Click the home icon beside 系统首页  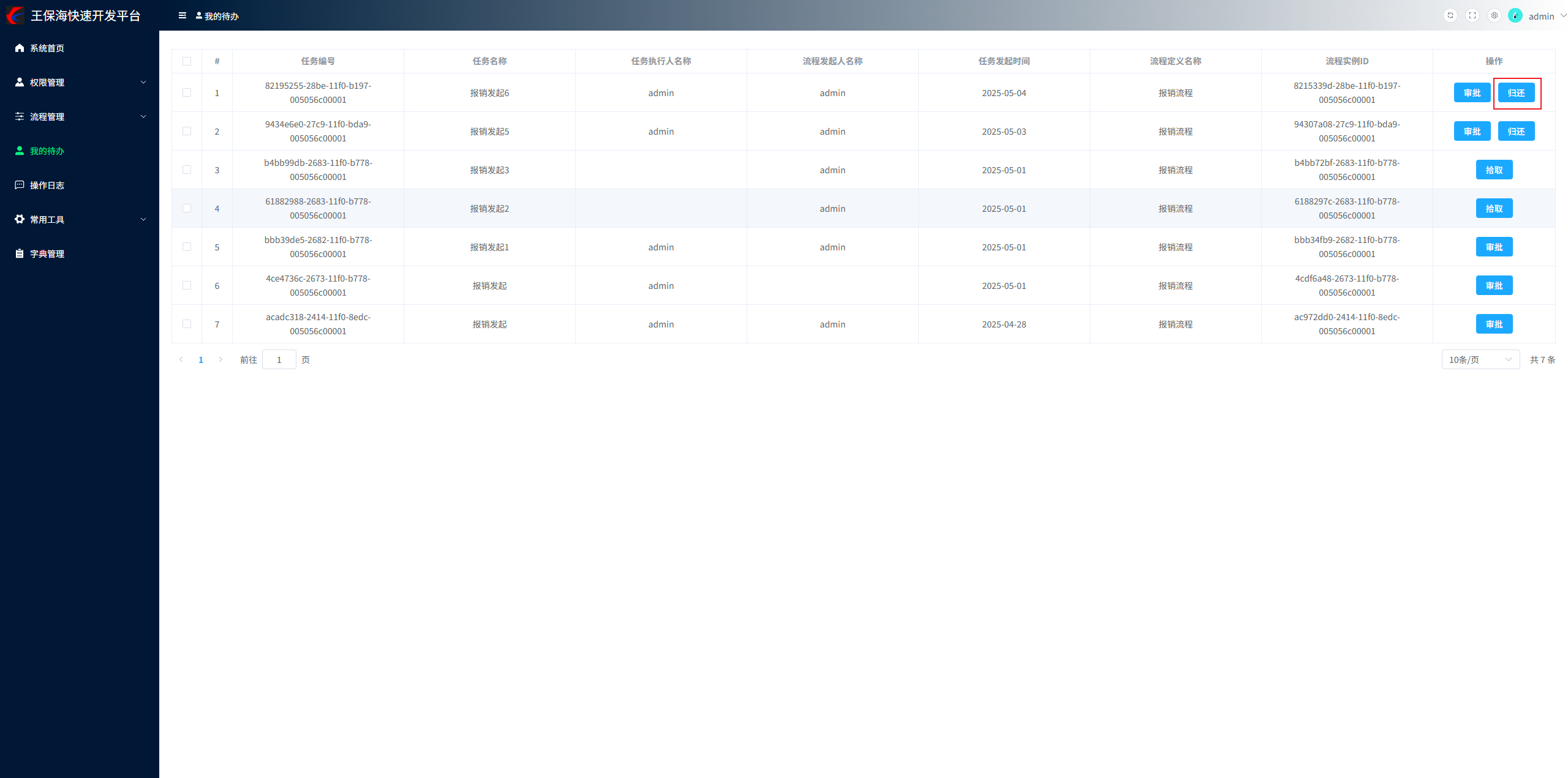coord(20,48)
